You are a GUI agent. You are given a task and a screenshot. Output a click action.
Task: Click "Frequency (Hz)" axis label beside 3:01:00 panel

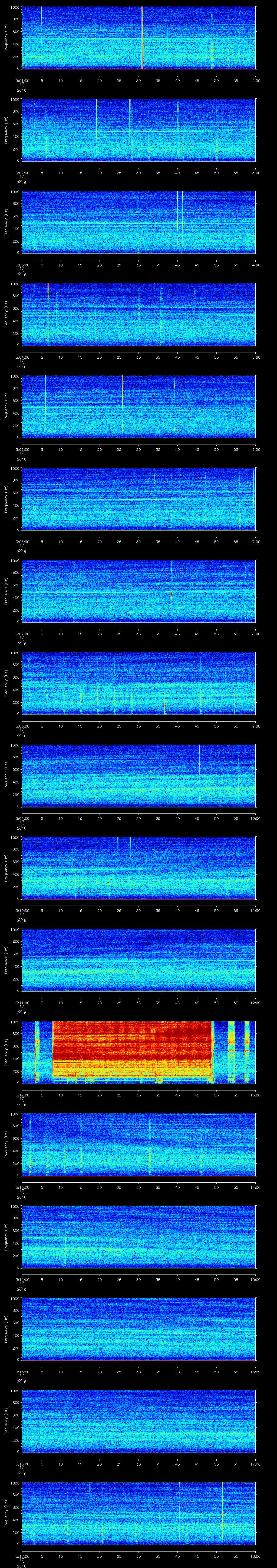tap(6, 38)
